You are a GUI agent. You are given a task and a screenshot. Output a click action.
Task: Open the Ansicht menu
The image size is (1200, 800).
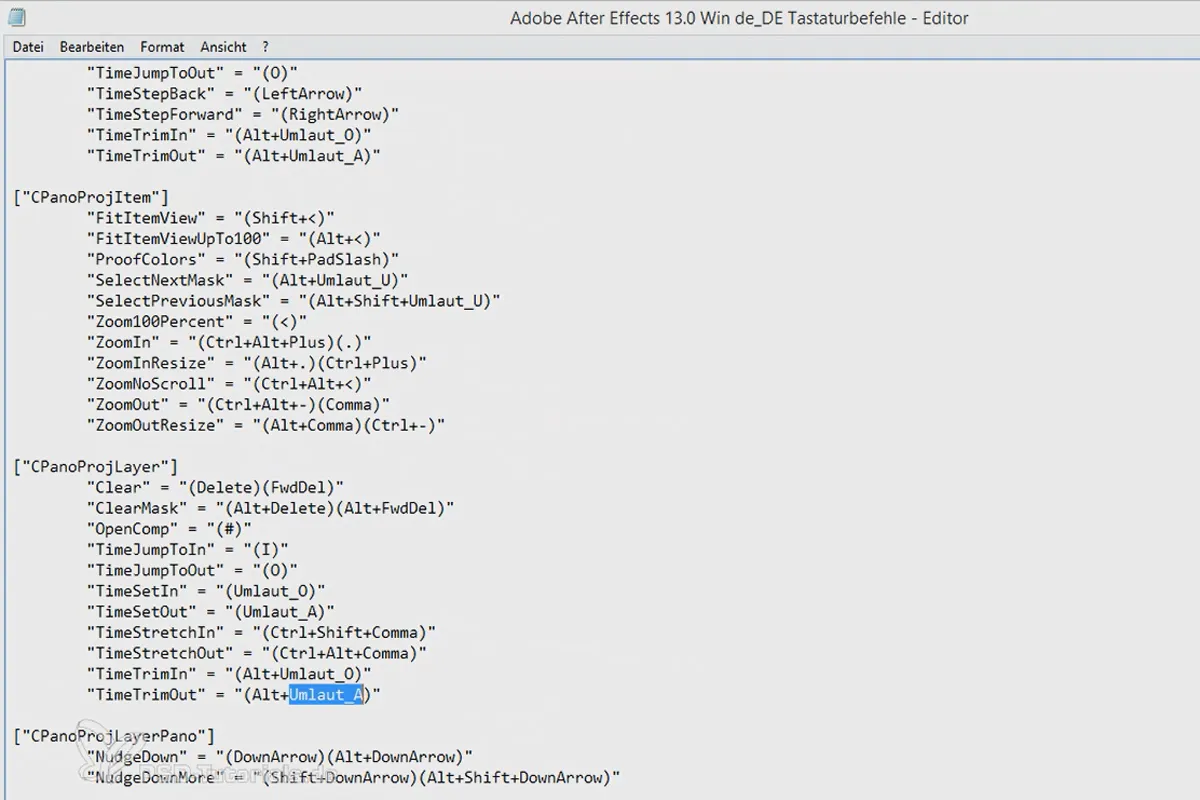223,47
